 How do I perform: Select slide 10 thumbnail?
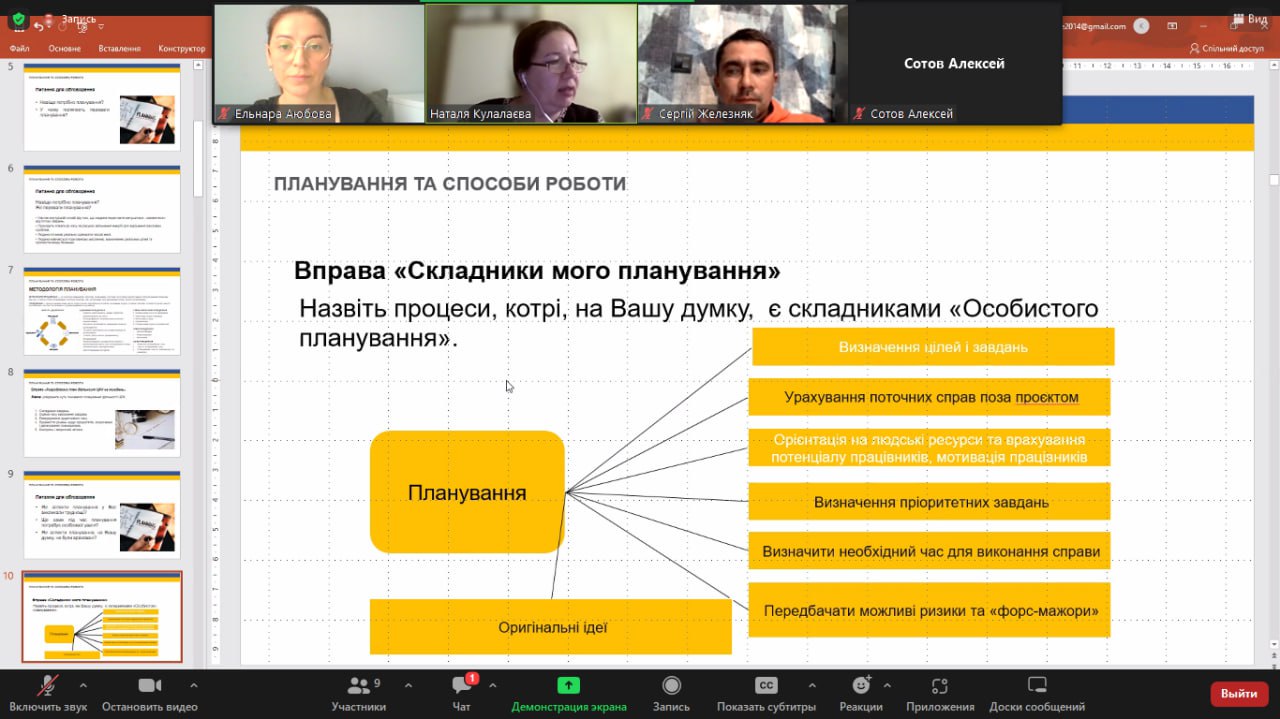click(x=102, y=617)
